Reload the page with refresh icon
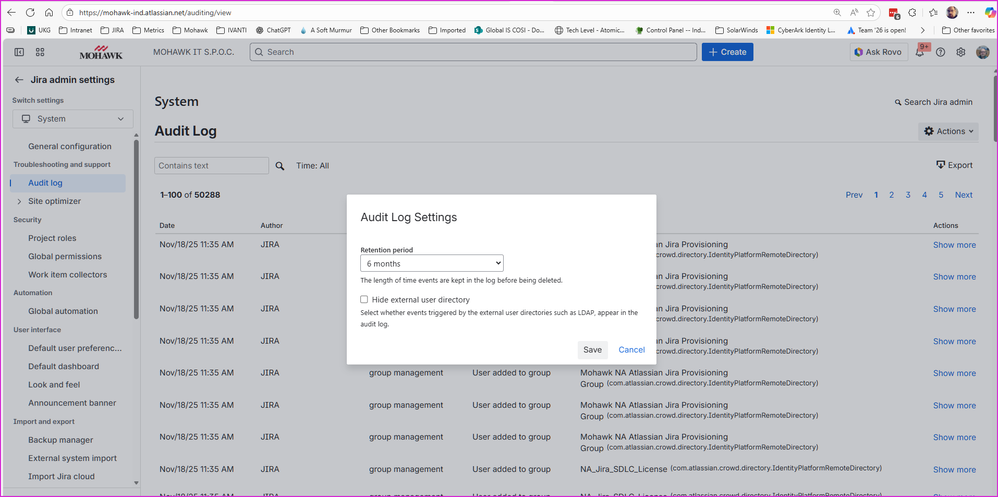 (30, 12)
